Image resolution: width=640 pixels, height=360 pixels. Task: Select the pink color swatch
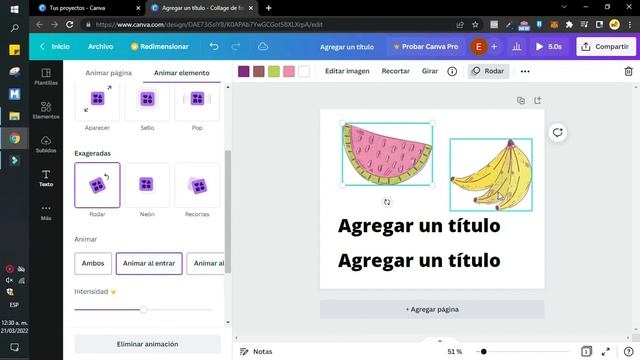(289, 71)
